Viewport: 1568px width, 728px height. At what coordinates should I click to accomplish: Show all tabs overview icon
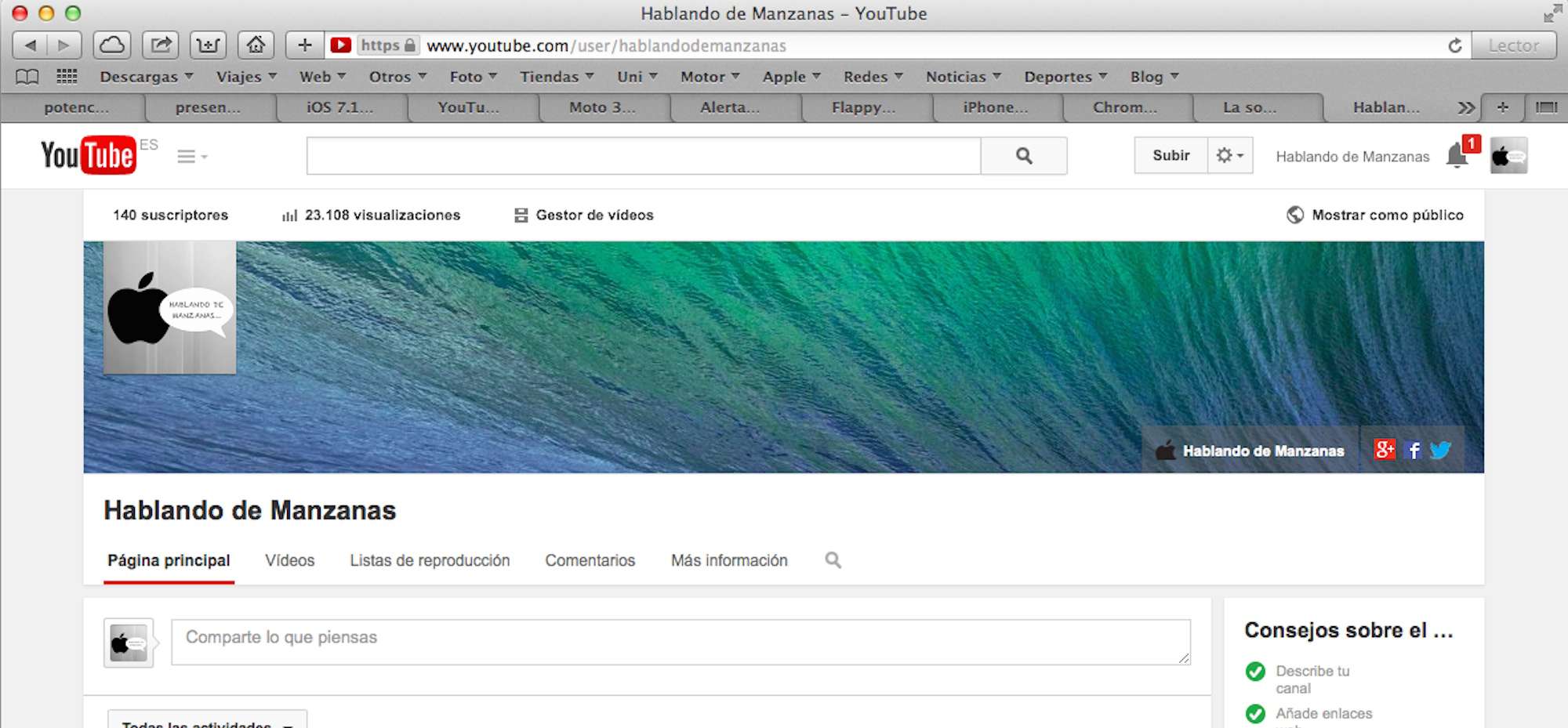coord(1546,107)
